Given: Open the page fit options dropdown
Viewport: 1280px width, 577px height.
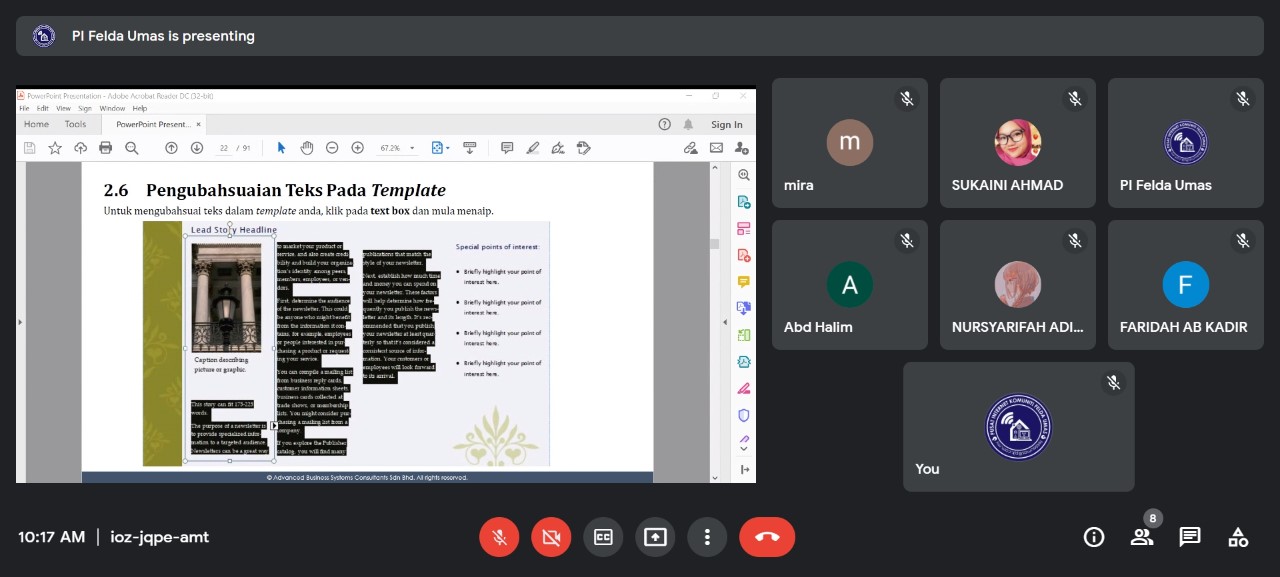Looking at the screenshot, I should tap(440, 148).
